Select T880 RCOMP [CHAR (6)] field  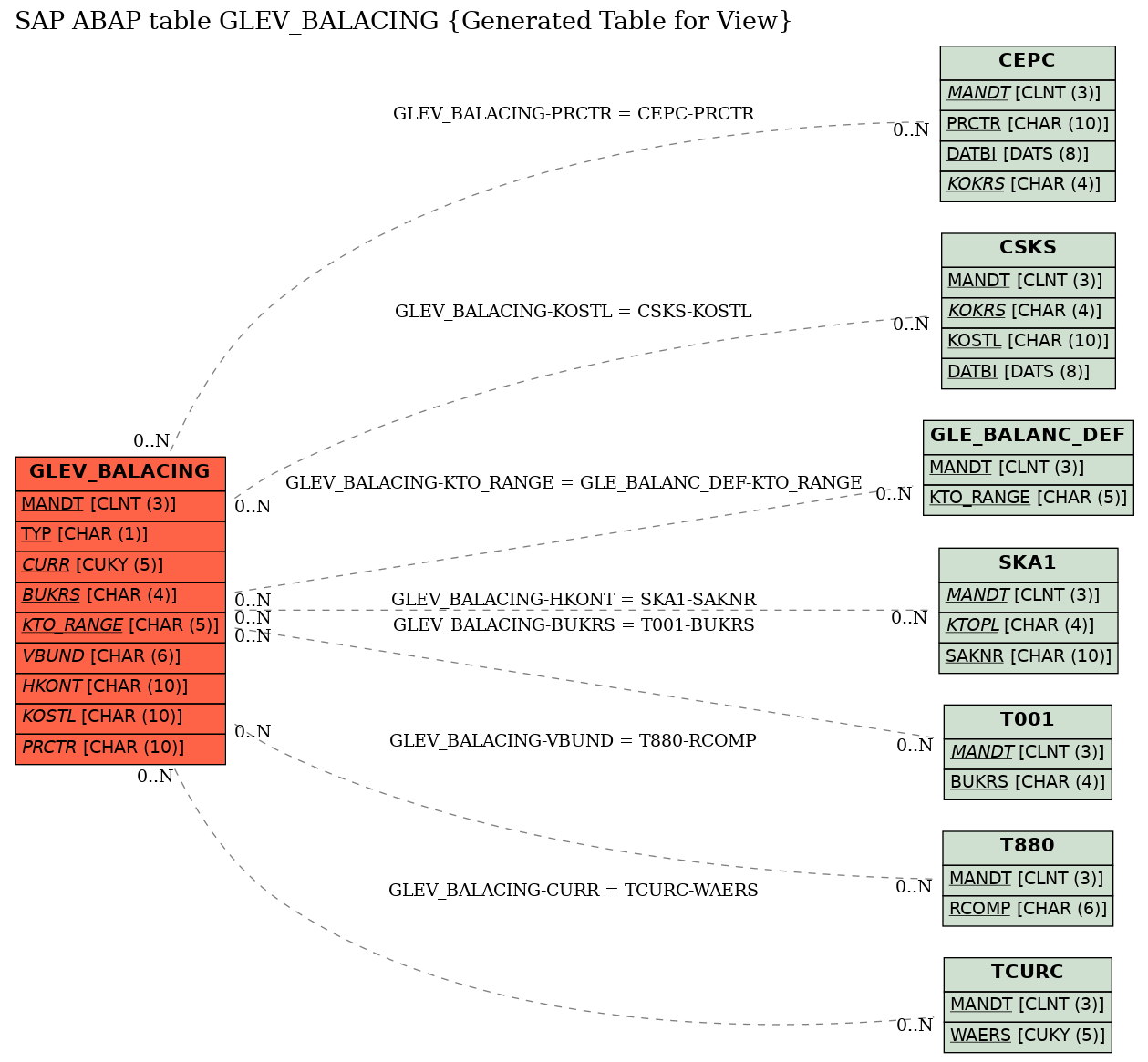1028,910
